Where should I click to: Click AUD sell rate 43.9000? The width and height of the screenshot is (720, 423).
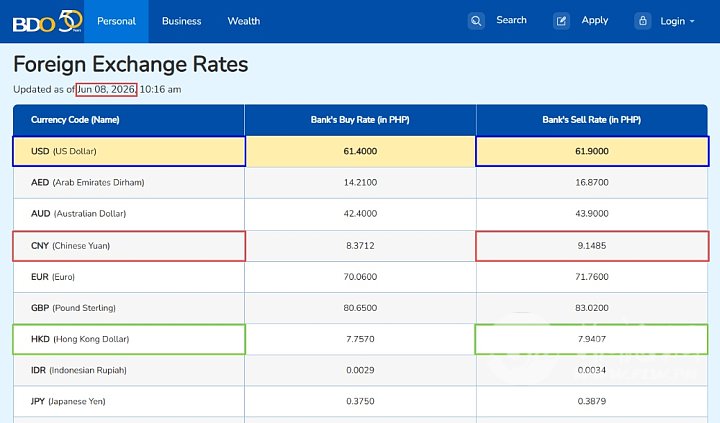click(x=591, y=214)
